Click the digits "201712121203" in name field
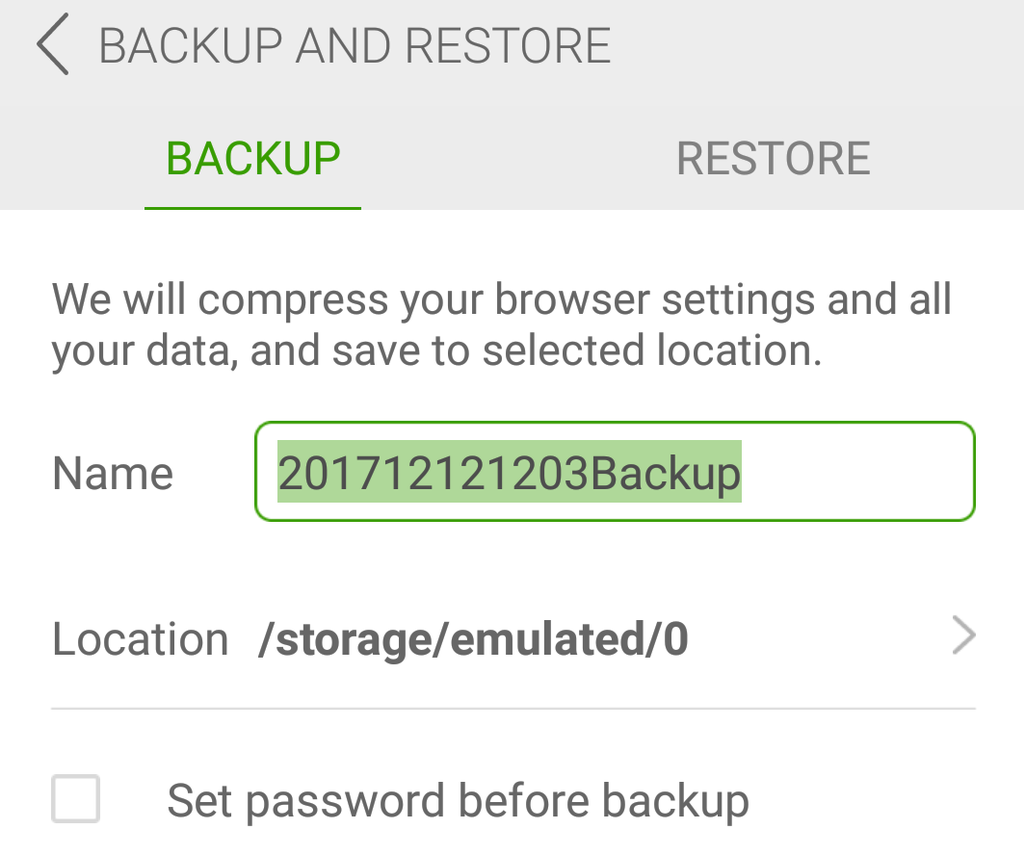Image resolution: width=1024 pixels, height=855 pixels. click(433, 473)
